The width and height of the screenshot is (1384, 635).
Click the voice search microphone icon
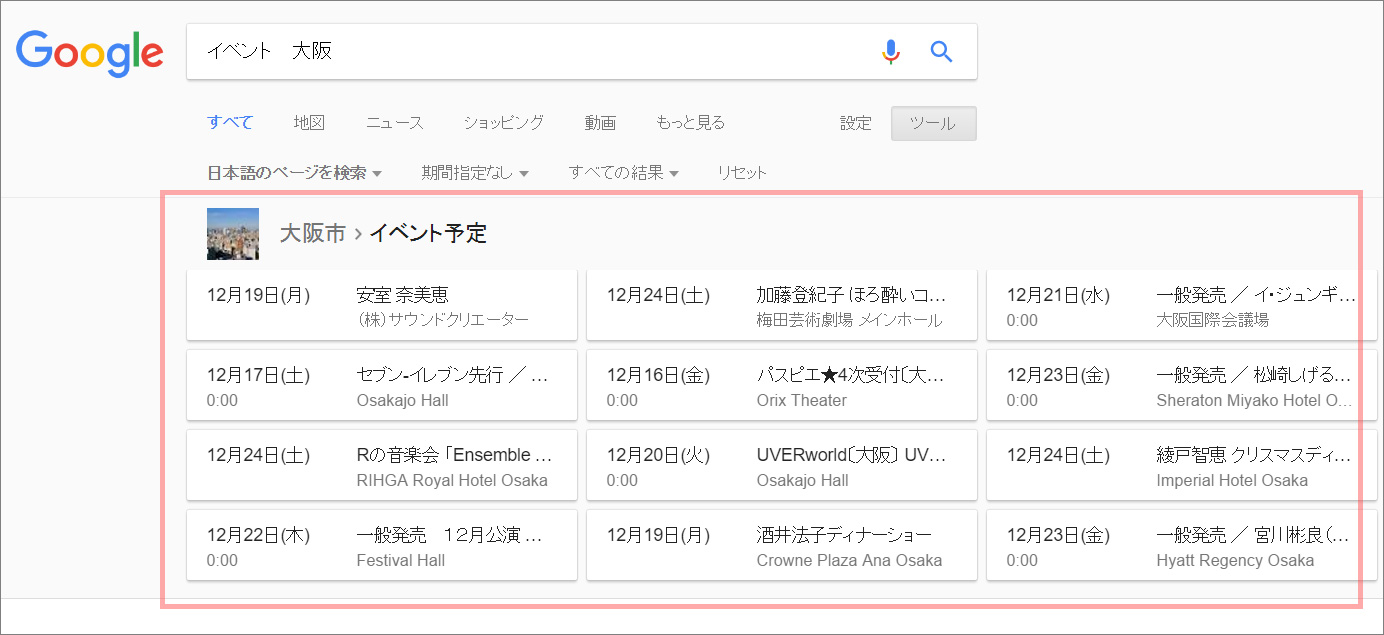click(x=890, y=51)
